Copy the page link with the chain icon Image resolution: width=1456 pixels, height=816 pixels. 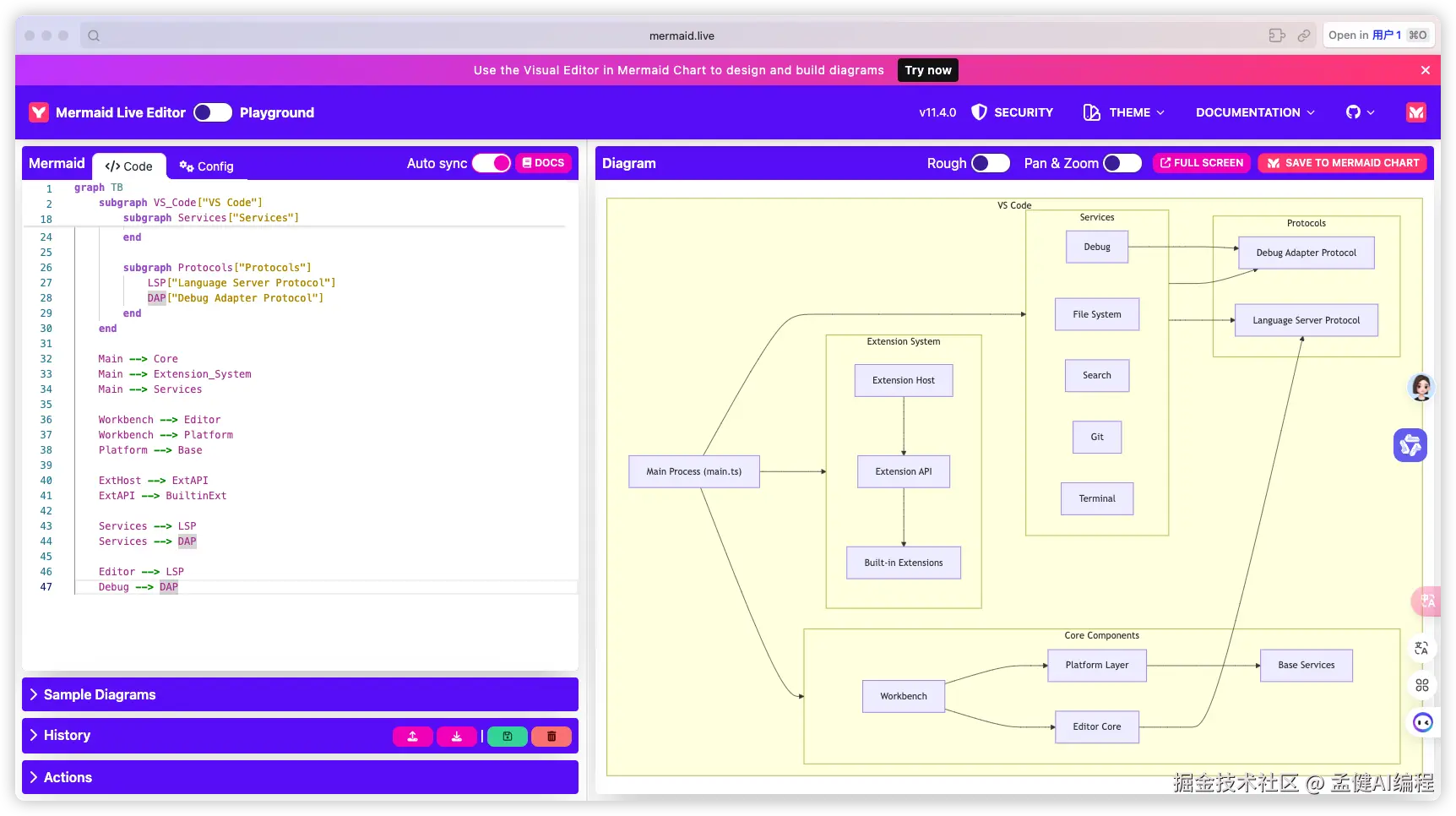(x=1304, y=35)
